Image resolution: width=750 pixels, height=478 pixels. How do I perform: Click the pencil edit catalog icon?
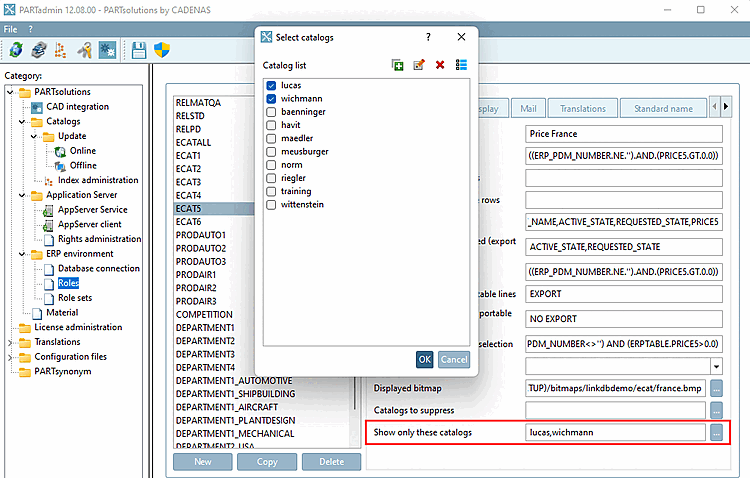(x=419, y=65)
